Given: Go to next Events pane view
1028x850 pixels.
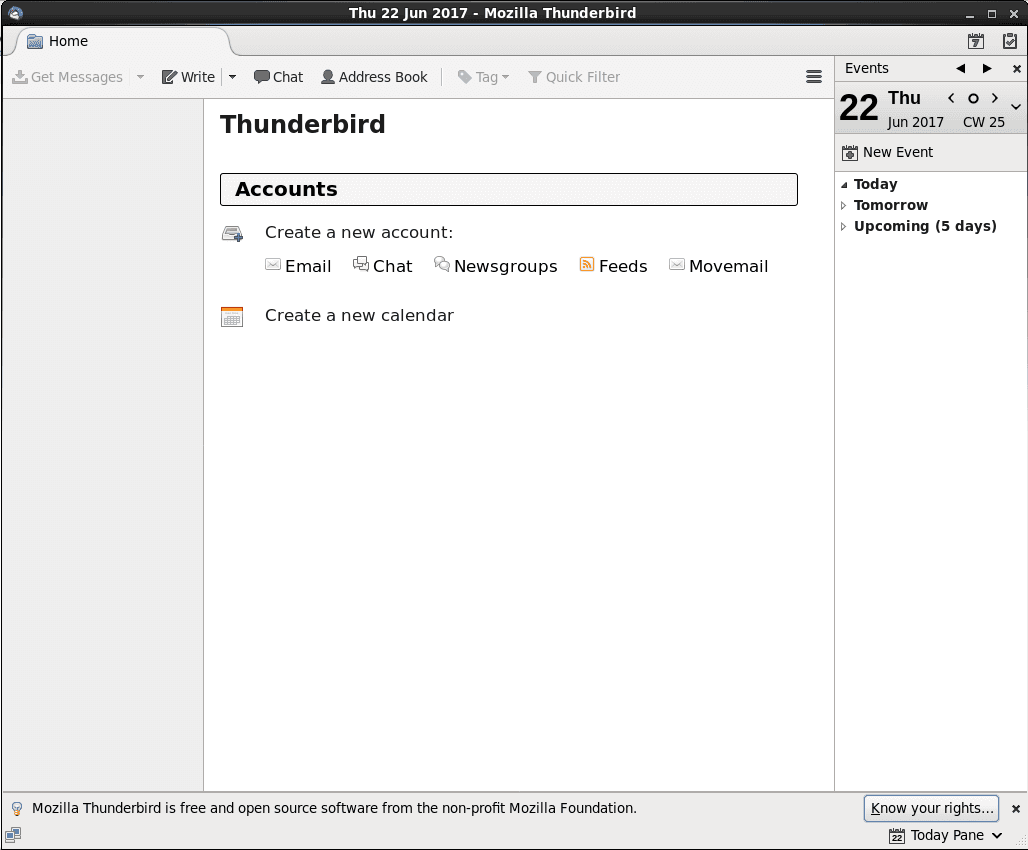Looking at the screenshot, I should (987, 68).
